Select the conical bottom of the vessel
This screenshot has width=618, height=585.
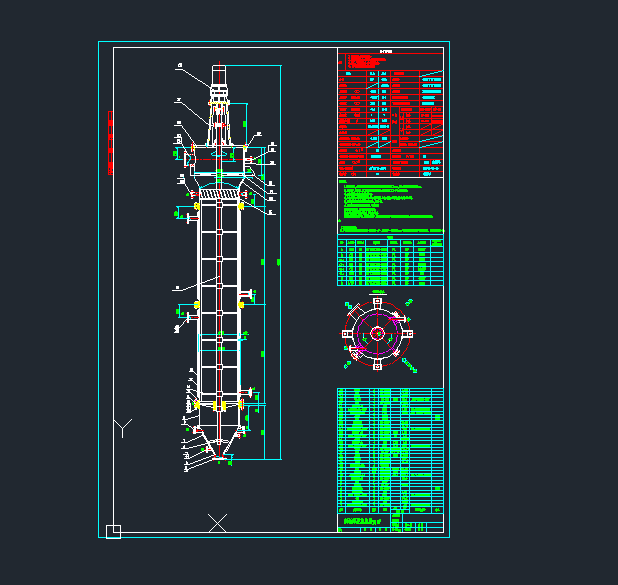(219, 443)
